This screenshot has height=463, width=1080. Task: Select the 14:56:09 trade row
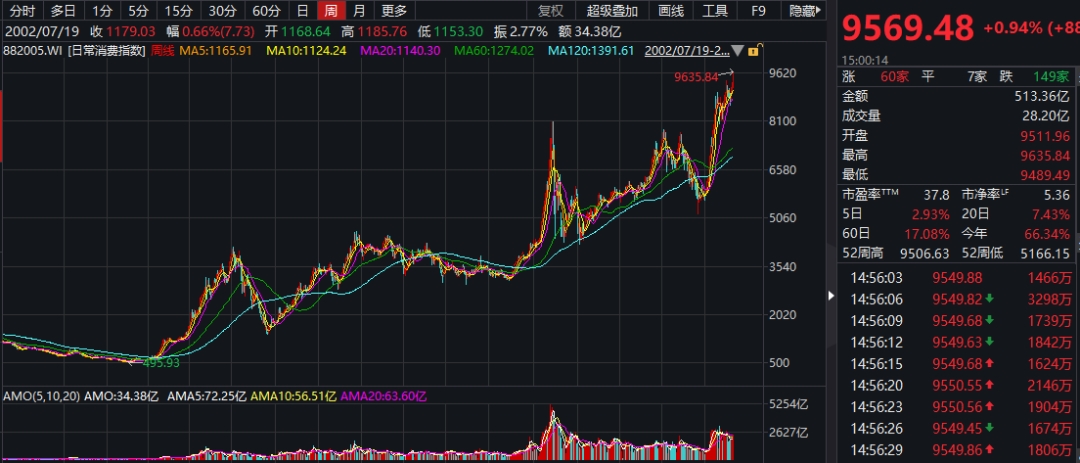point(957,320)
